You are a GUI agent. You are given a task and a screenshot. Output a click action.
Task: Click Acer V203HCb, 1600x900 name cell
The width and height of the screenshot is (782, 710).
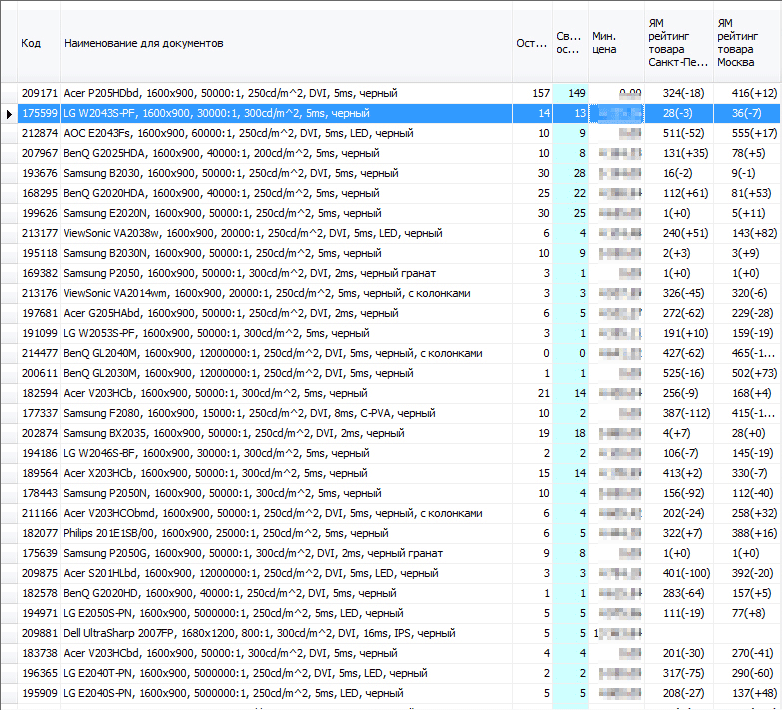(286, 393)
